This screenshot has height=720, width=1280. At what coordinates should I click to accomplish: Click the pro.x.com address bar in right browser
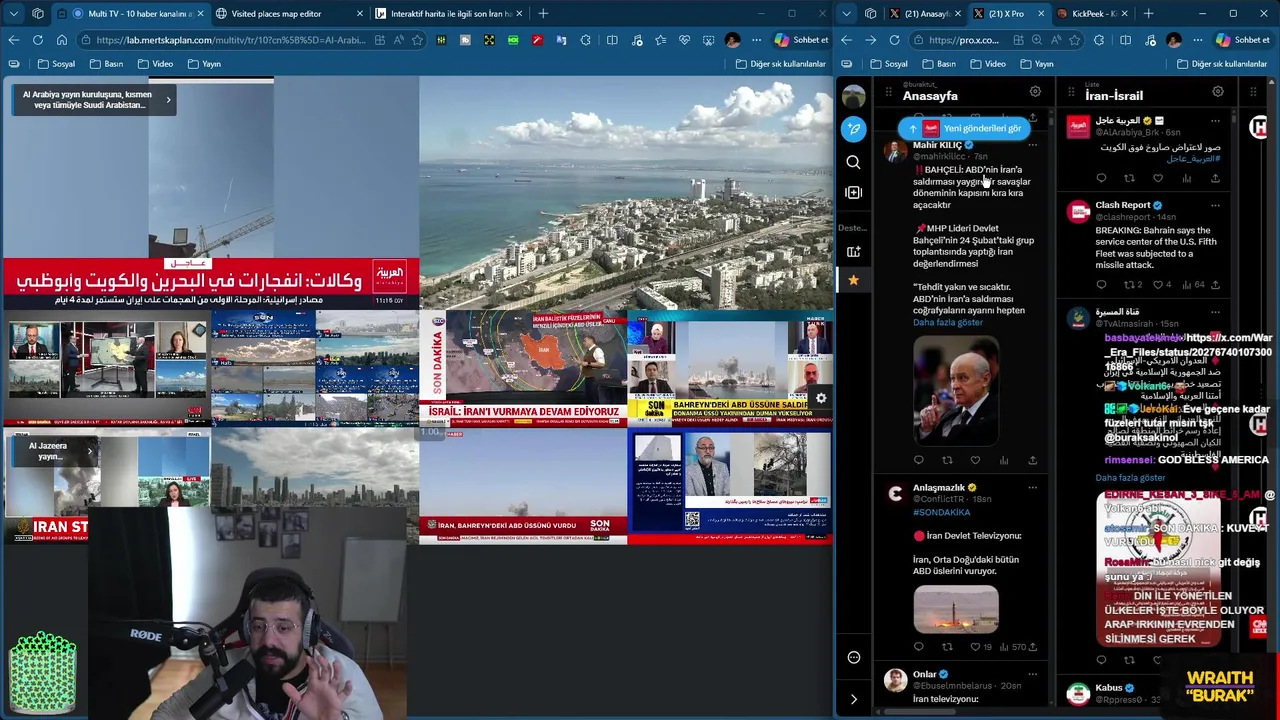[x=964, y=40]
